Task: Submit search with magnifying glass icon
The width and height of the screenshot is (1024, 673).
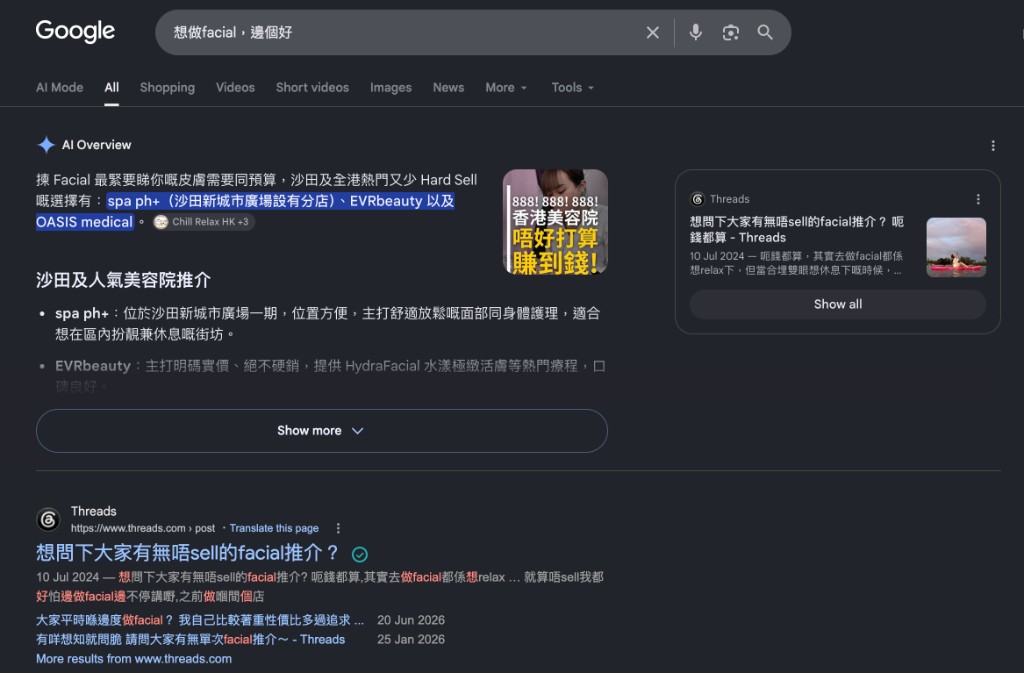Action: [765, 33]
